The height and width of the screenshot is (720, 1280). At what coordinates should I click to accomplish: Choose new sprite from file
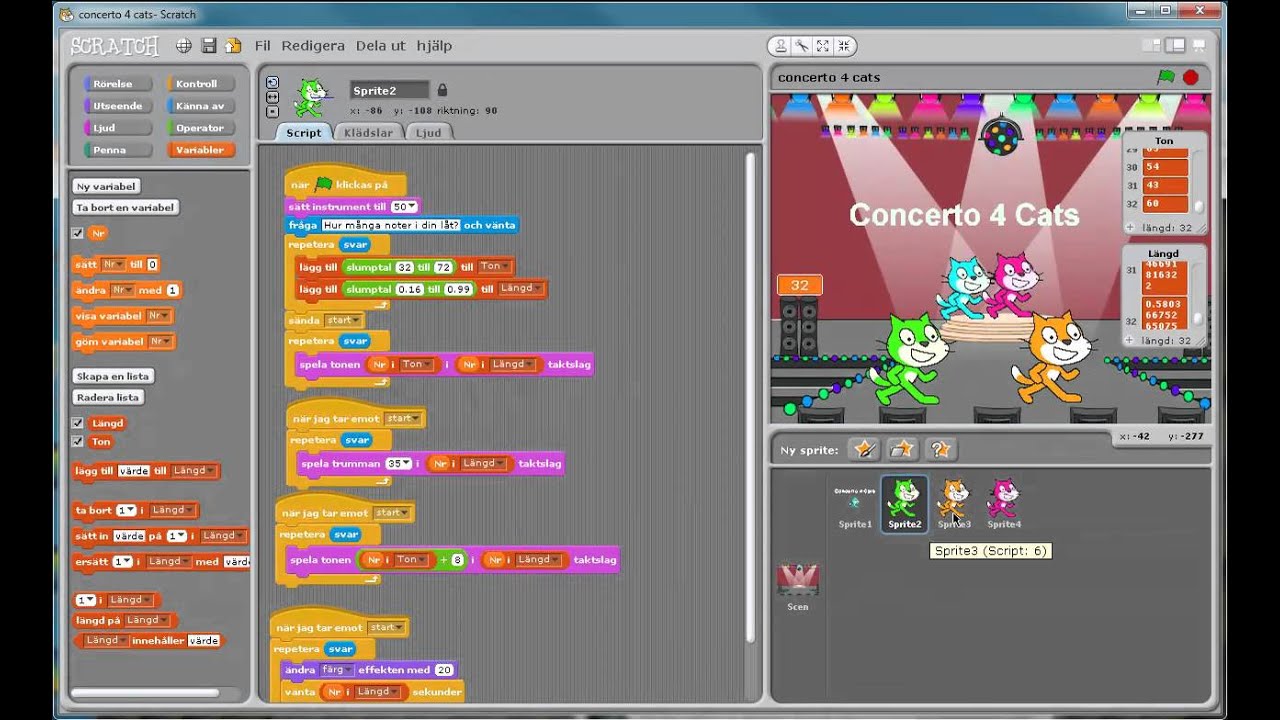coord(902,449)
